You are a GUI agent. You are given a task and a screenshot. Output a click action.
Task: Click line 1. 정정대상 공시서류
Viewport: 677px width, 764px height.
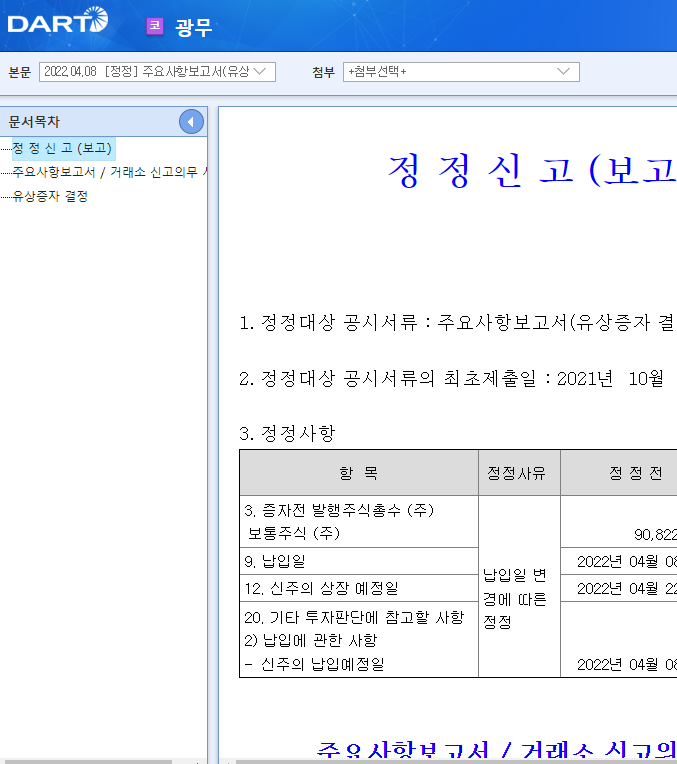click(458, 323)
